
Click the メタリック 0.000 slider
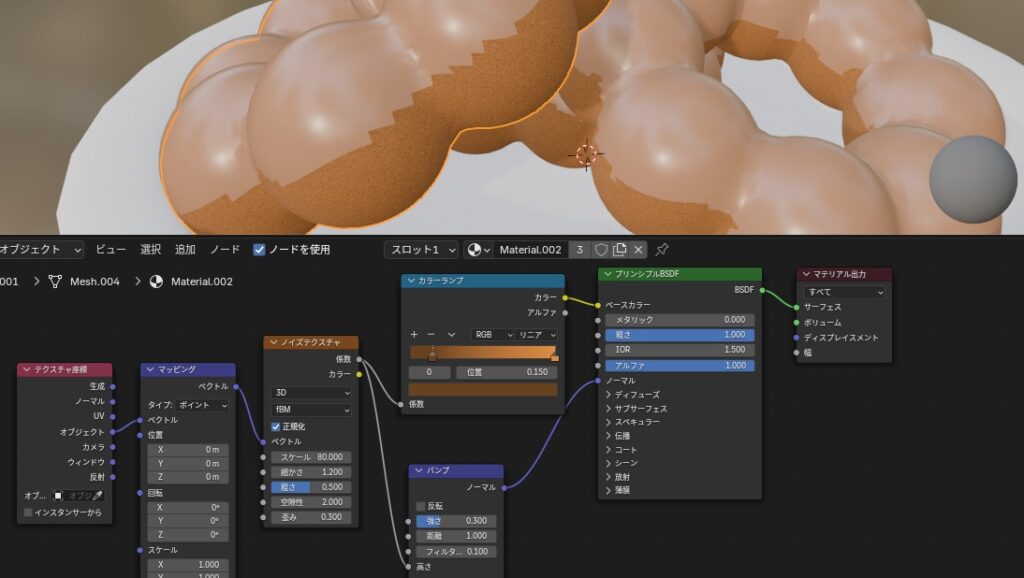[x=680, y=320]
